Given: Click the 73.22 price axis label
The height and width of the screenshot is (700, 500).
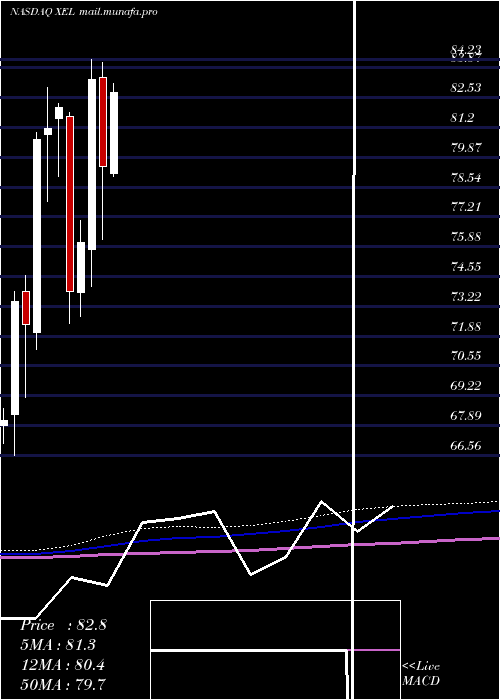Looking at the screenshot, I should (466, 296).
